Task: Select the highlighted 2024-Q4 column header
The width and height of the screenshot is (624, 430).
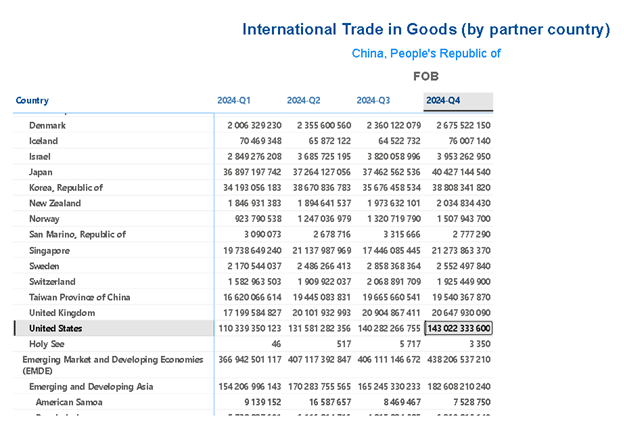Action: [458, 101]
